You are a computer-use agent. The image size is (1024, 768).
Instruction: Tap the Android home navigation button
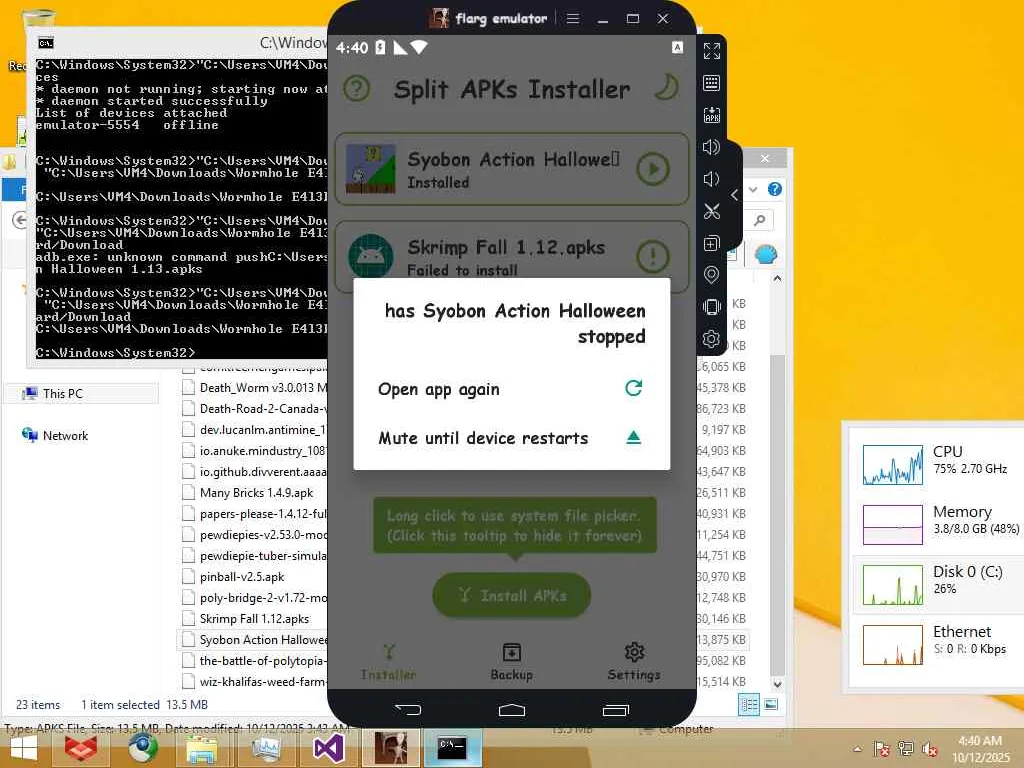coord(511,710)
